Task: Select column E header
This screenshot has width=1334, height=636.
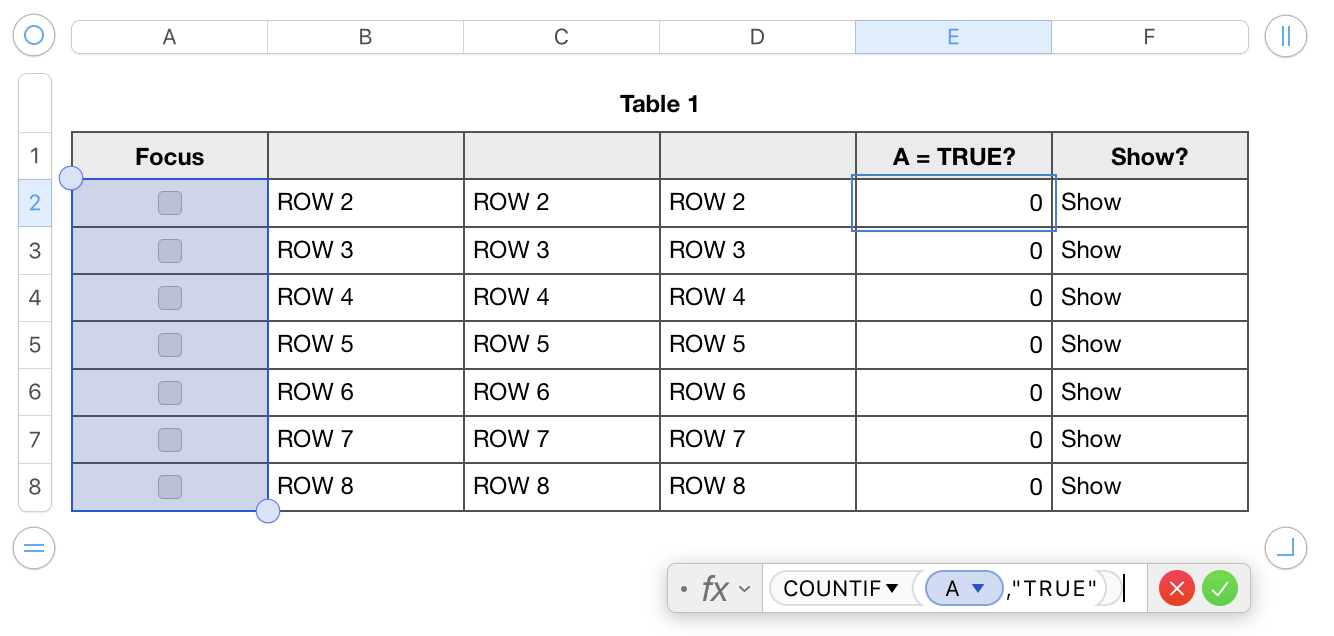Action: click(x=952, y=36)
